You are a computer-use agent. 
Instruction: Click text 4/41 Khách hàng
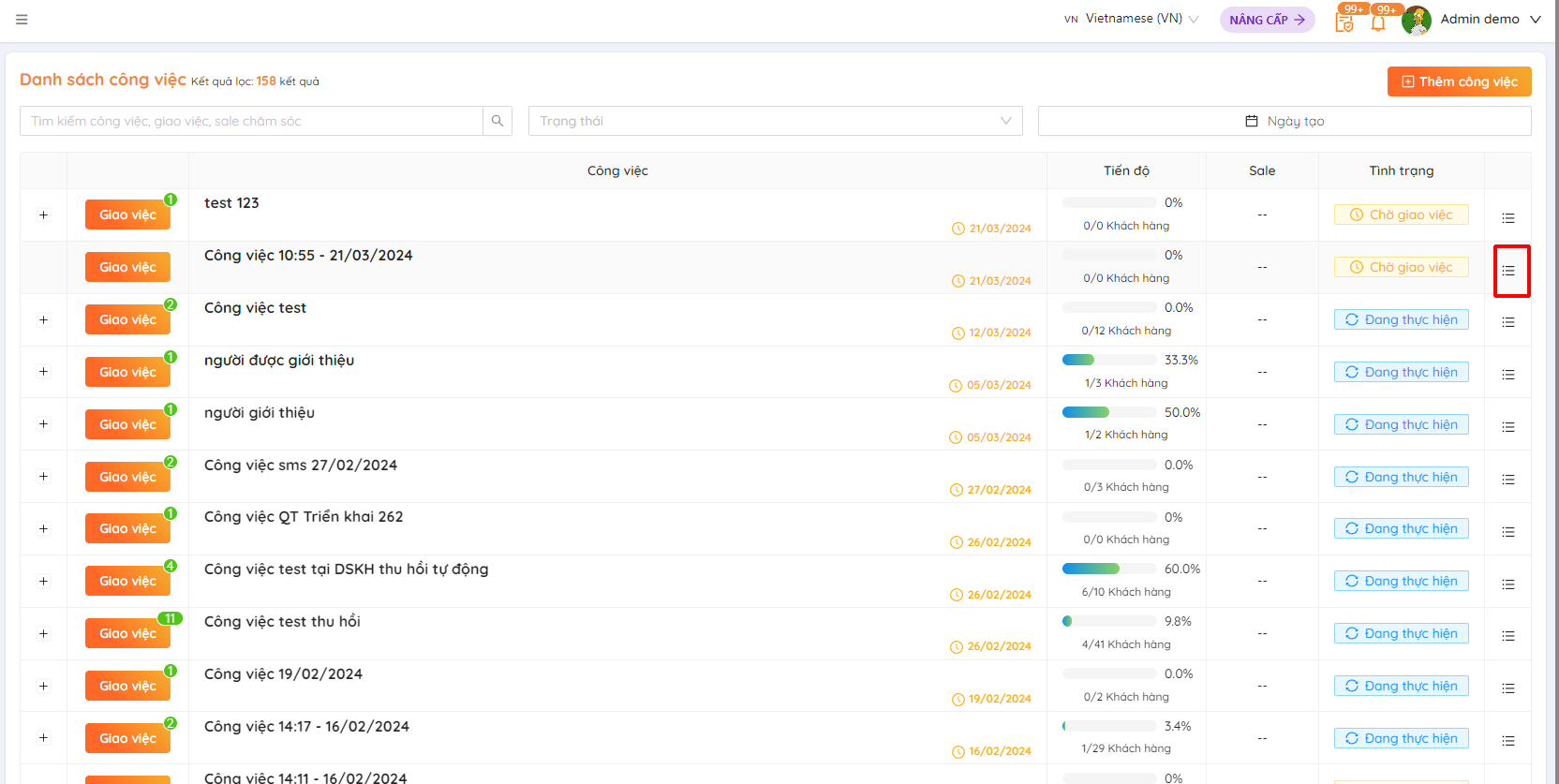click(x=1126, y=644)
